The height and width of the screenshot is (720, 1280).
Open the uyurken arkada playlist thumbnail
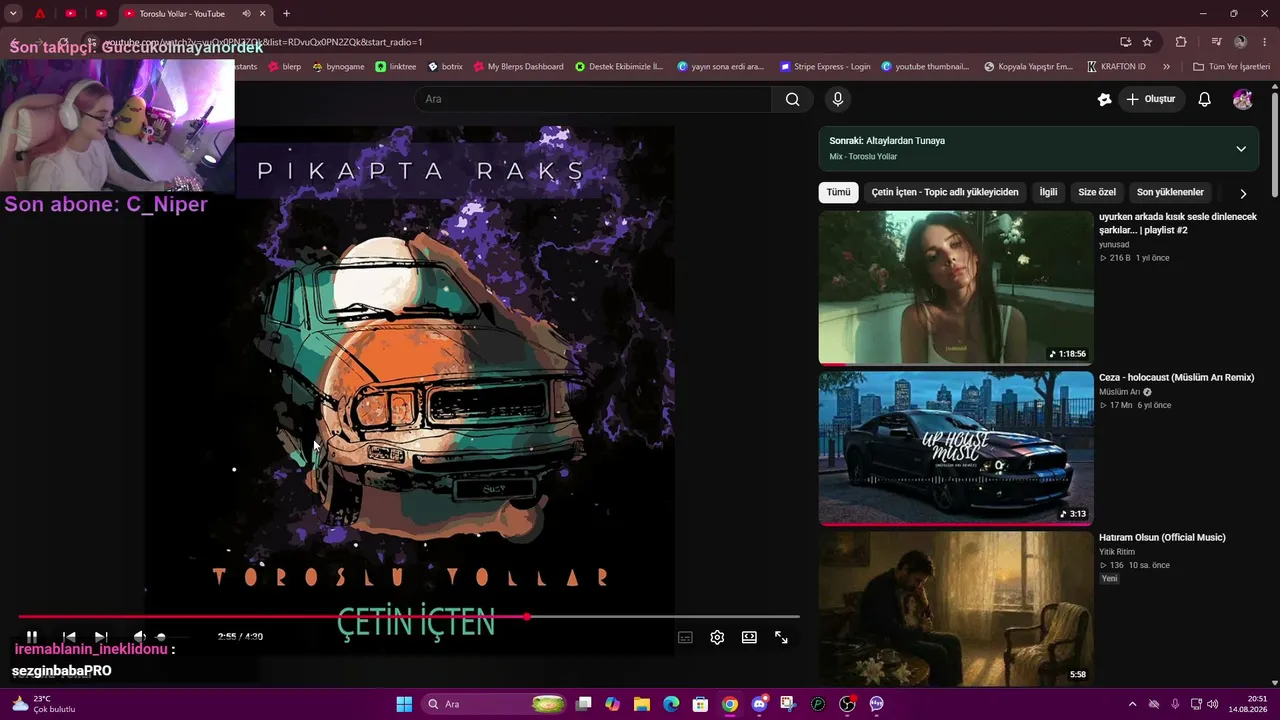click(x=956, y=288)
